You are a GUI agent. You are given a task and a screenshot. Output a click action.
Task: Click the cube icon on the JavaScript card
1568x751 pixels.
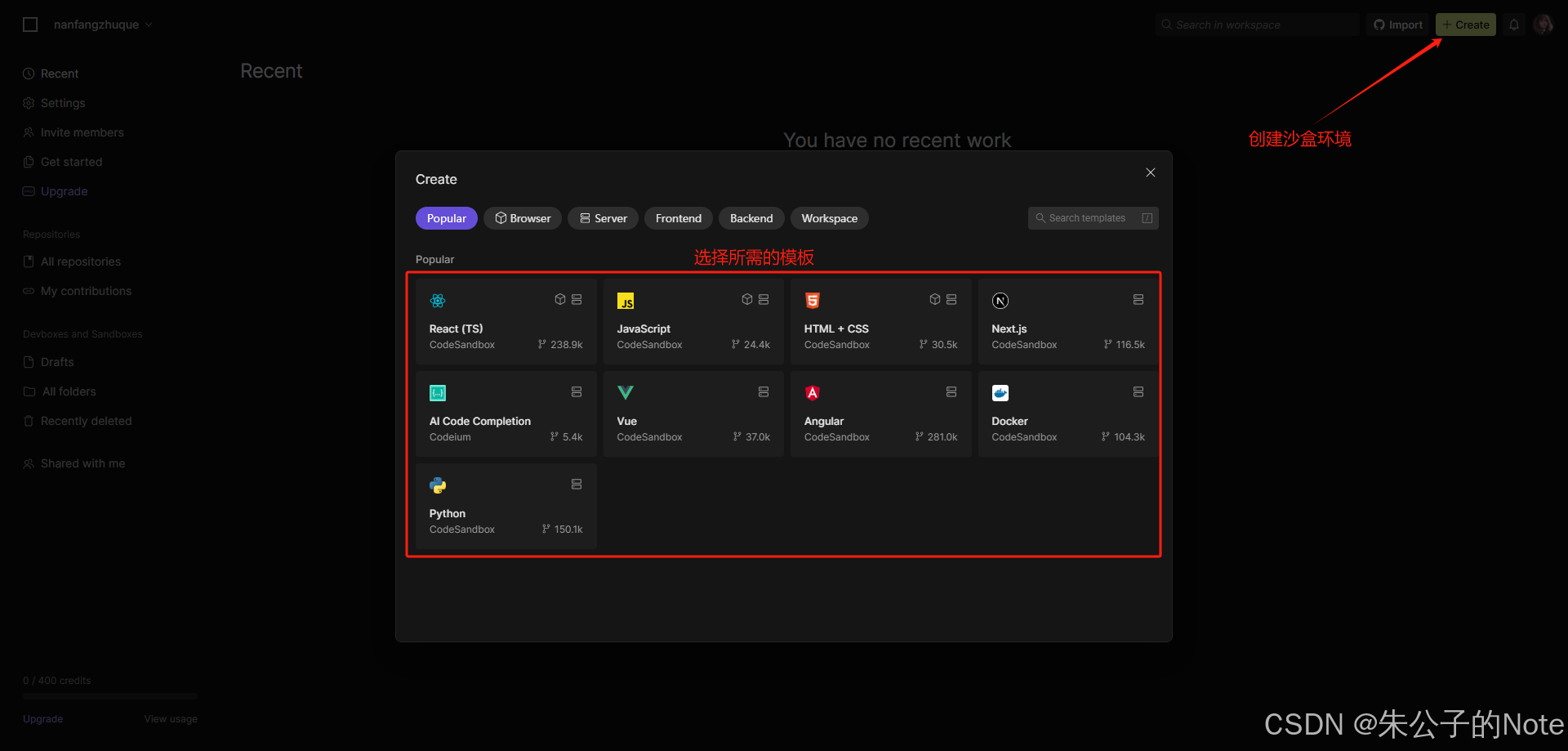(747, 300)
